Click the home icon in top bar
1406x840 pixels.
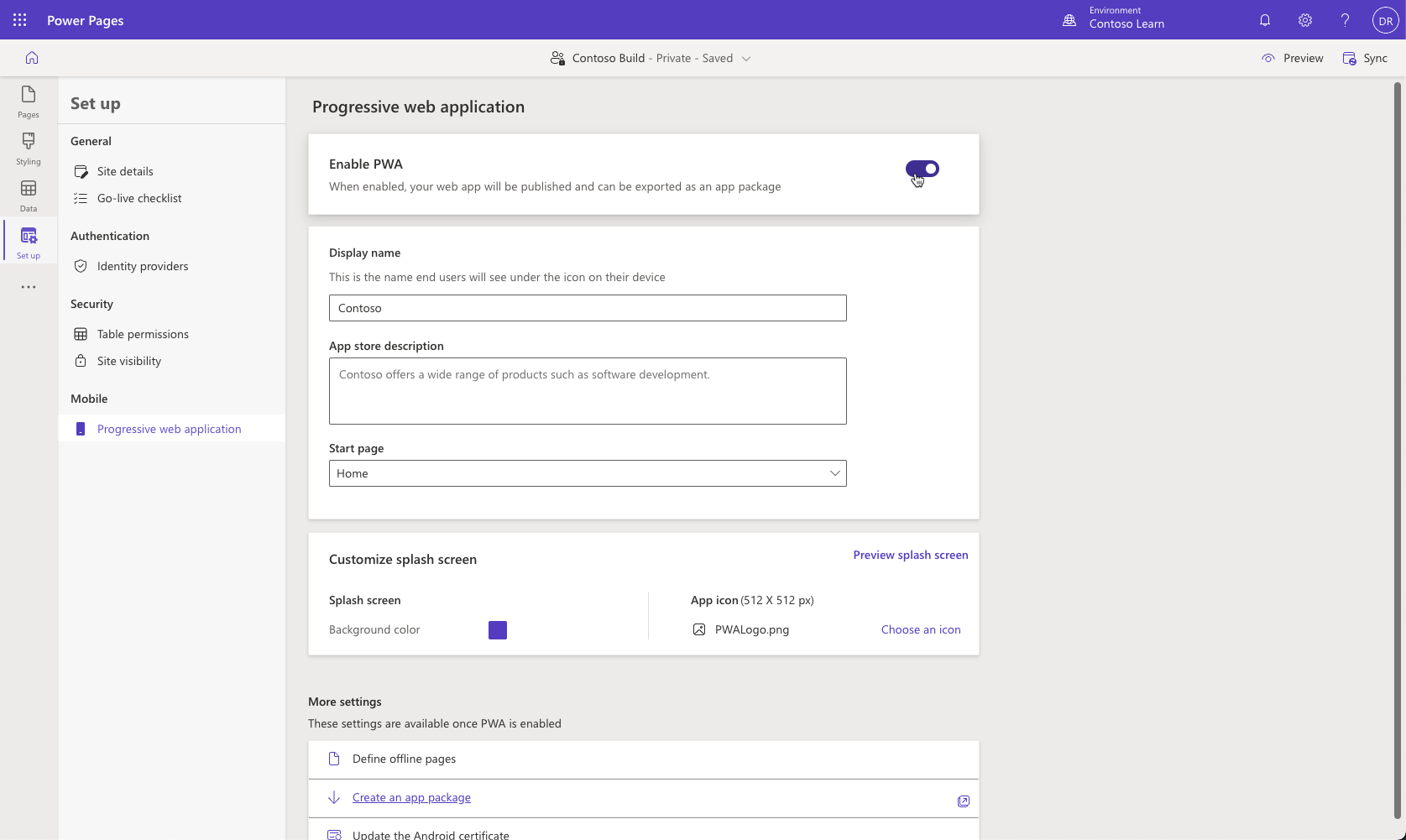(x=31, y=57)
